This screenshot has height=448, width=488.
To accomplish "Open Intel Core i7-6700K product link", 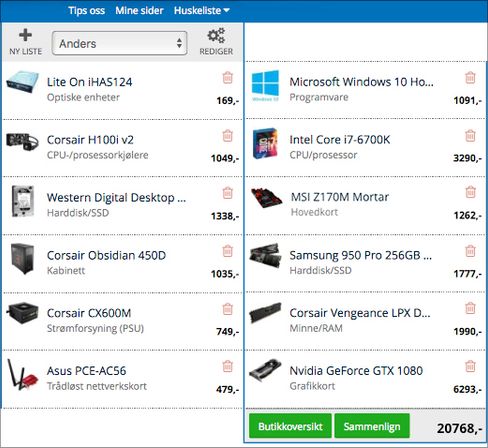I will (340, 139).
